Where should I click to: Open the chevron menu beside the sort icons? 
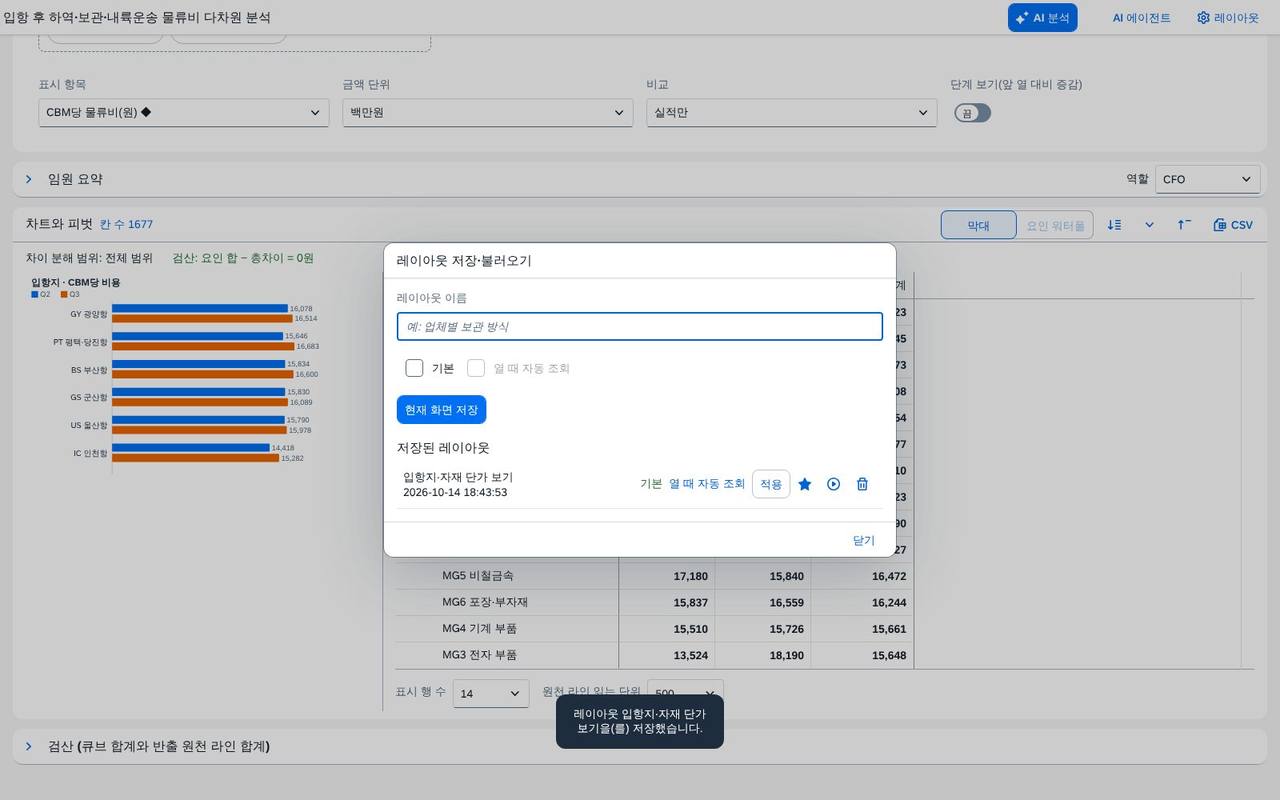click(x=1149, y=225)
